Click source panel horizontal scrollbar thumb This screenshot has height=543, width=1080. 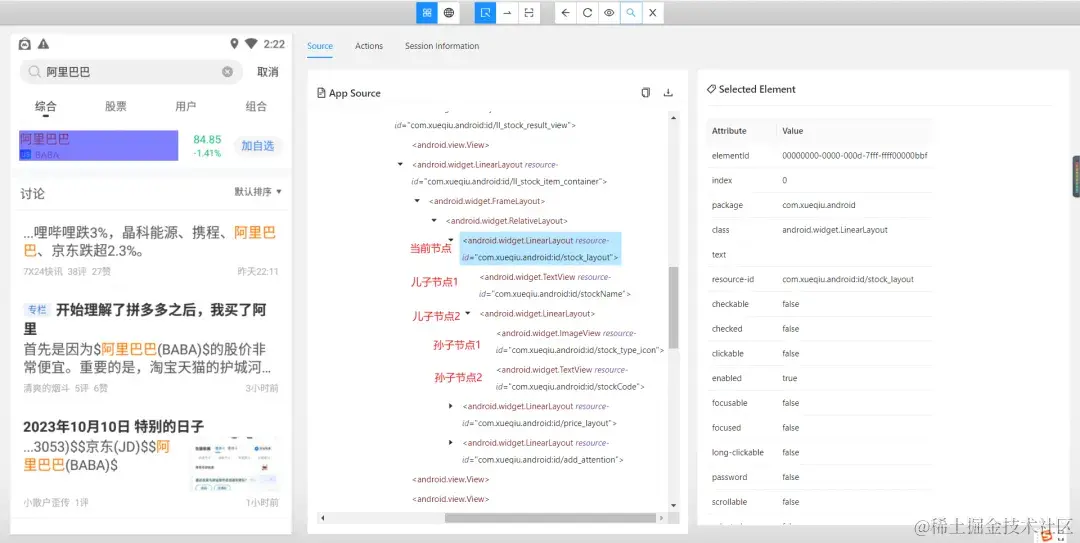tap(550, 518)
